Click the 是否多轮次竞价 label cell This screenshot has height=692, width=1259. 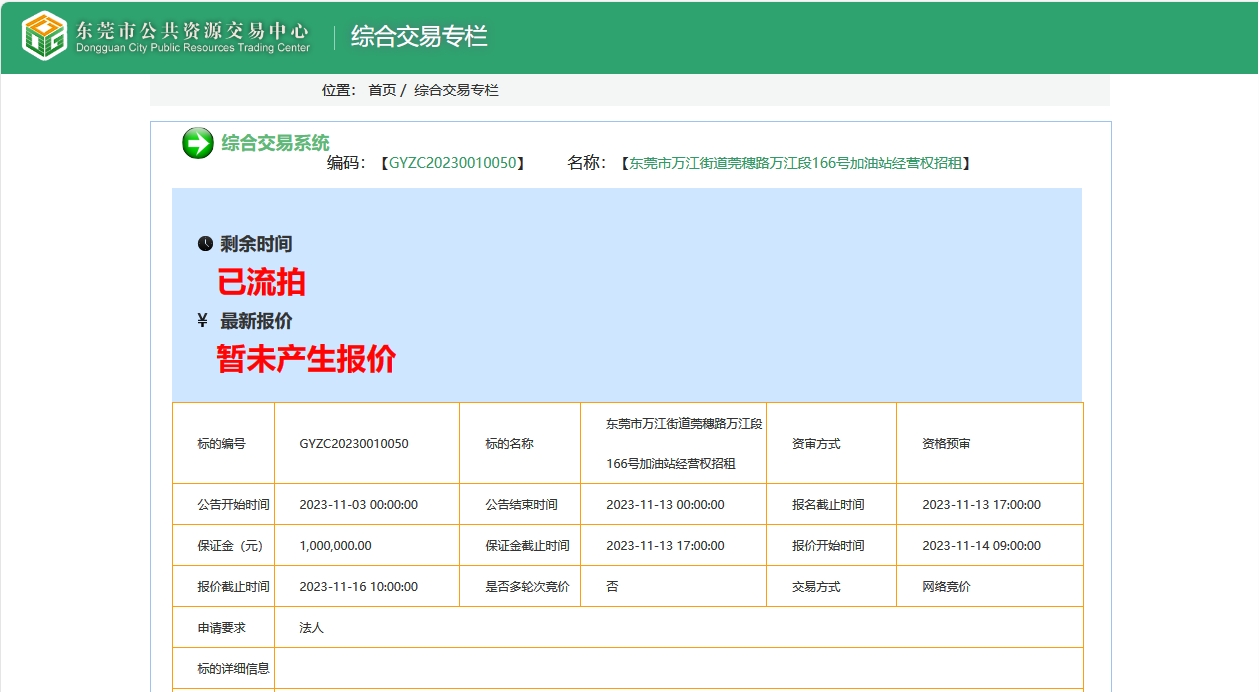[x=520, y=586]
